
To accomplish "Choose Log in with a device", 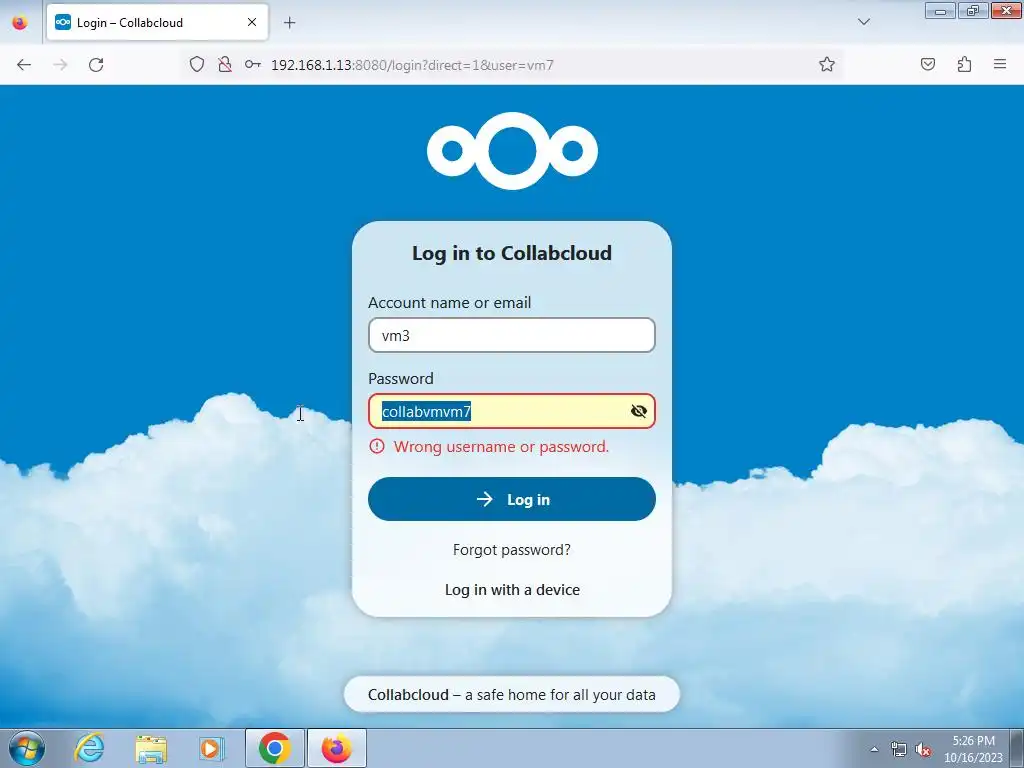I will click(512, 590).
